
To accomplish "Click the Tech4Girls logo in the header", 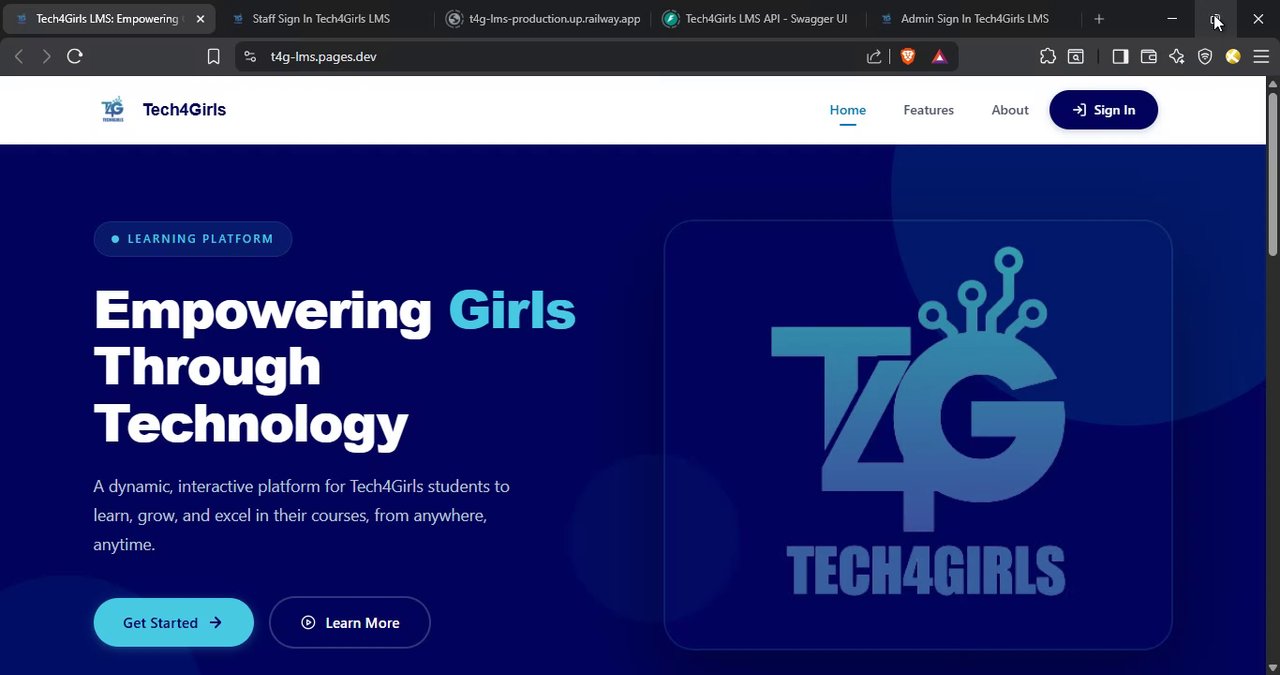I will point(113,110).
